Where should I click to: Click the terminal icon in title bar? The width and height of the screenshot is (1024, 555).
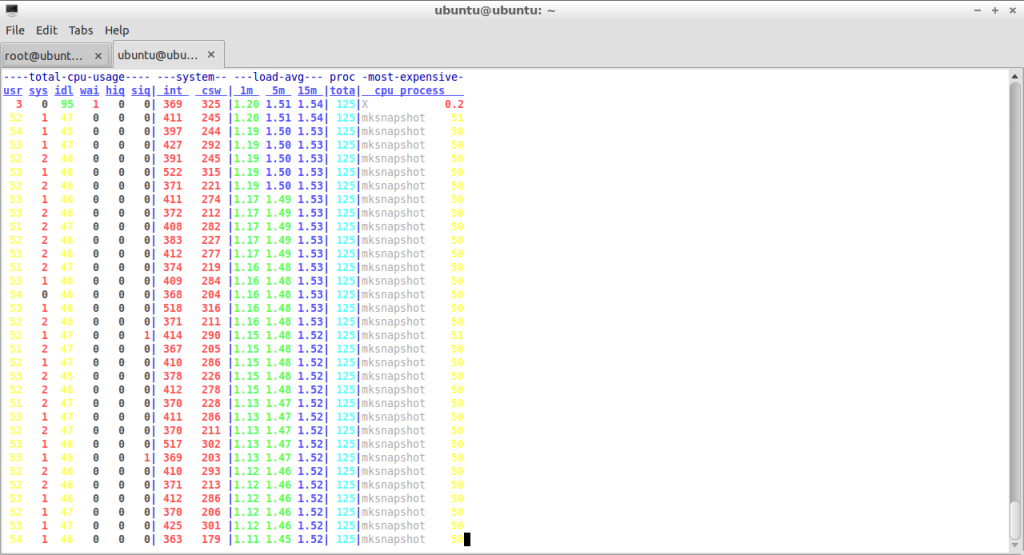click(x=12, y=10)
